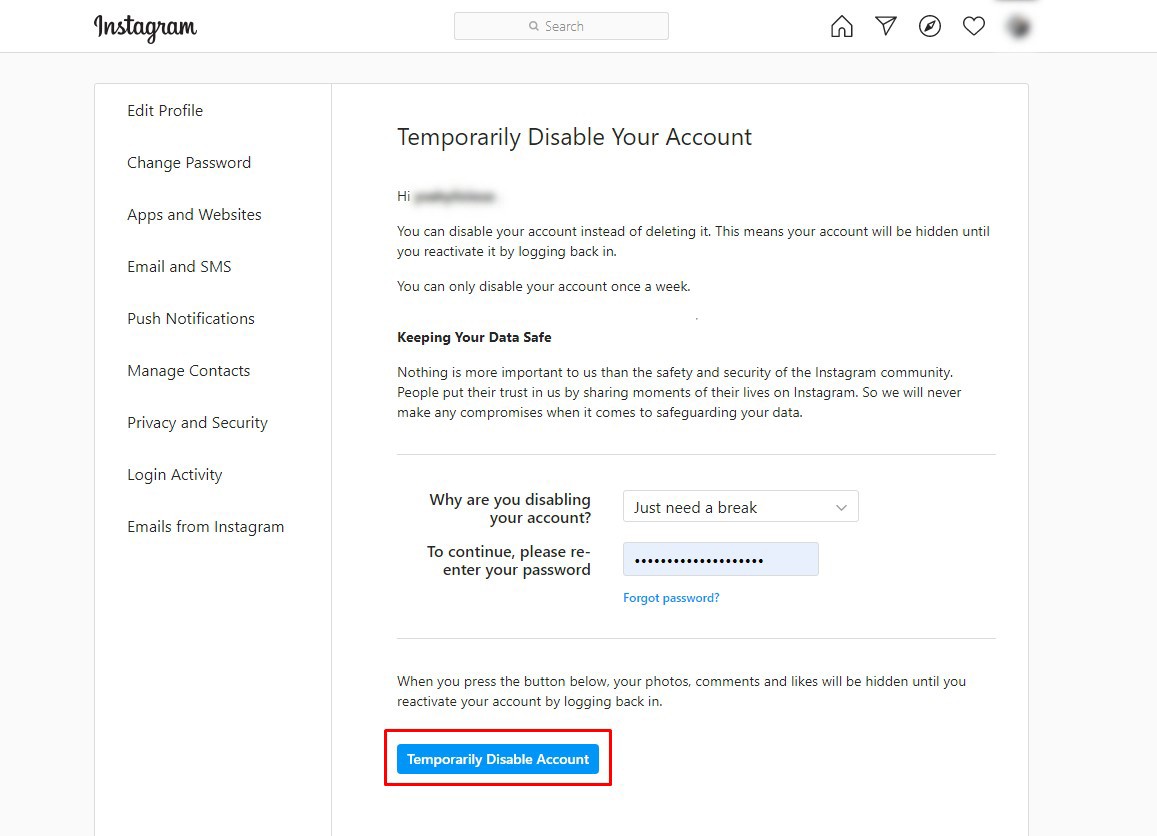Open Apps and Websites settings
This screenshot has width=1157, height=836.
(x=194, y=215)
